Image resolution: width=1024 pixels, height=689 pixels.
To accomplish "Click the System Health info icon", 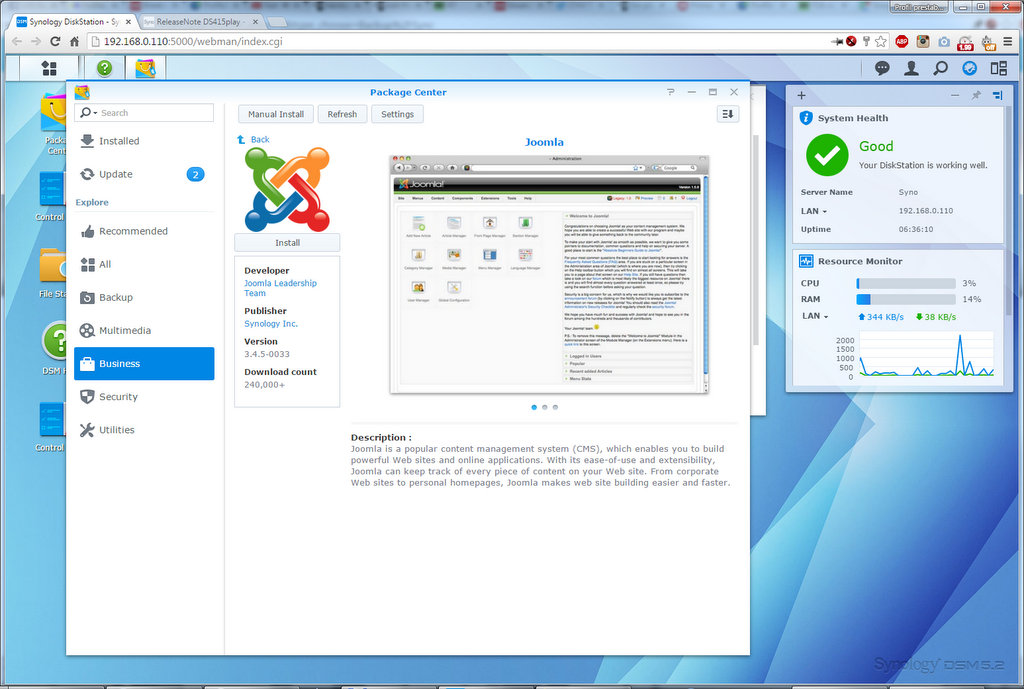I will click(807, 118).
